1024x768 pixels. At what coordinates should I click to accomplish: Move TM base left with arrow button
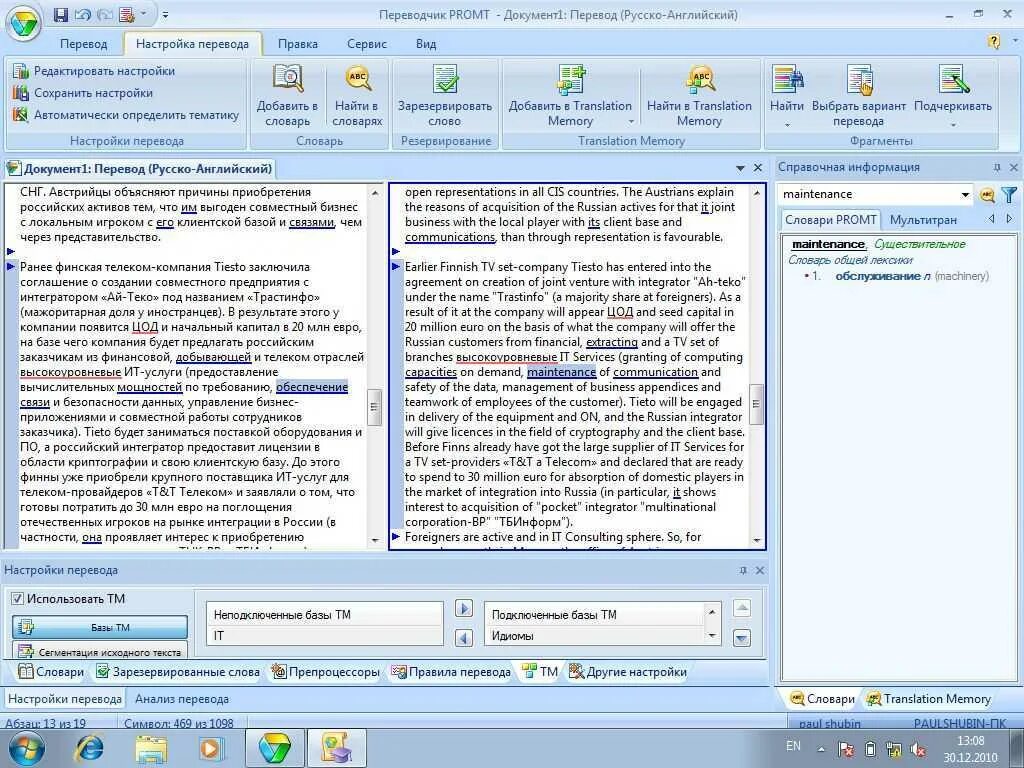pyautogui.click(x=464, y=637)
